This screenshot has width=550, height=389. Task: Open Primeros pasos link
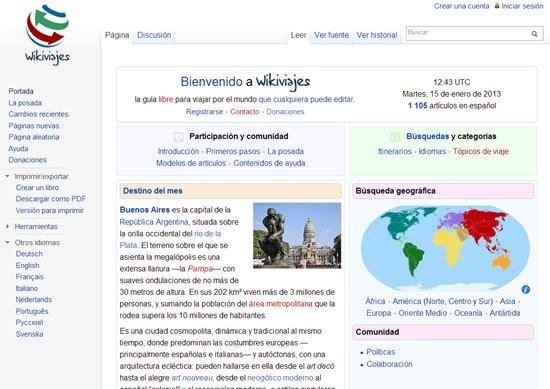[x=233, y=151]
